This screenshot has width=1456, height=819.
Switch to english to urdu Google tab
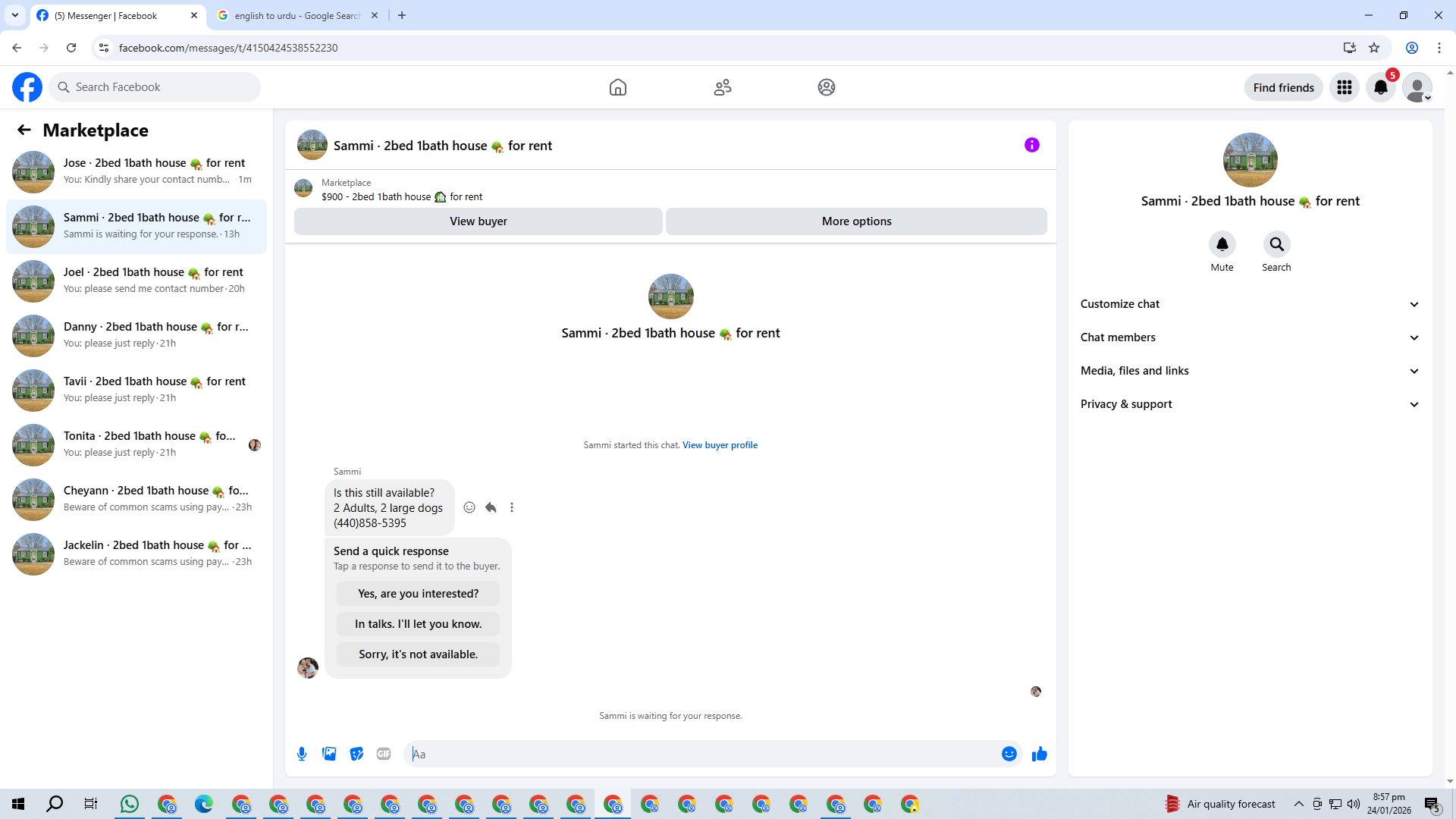click(296, 15)
